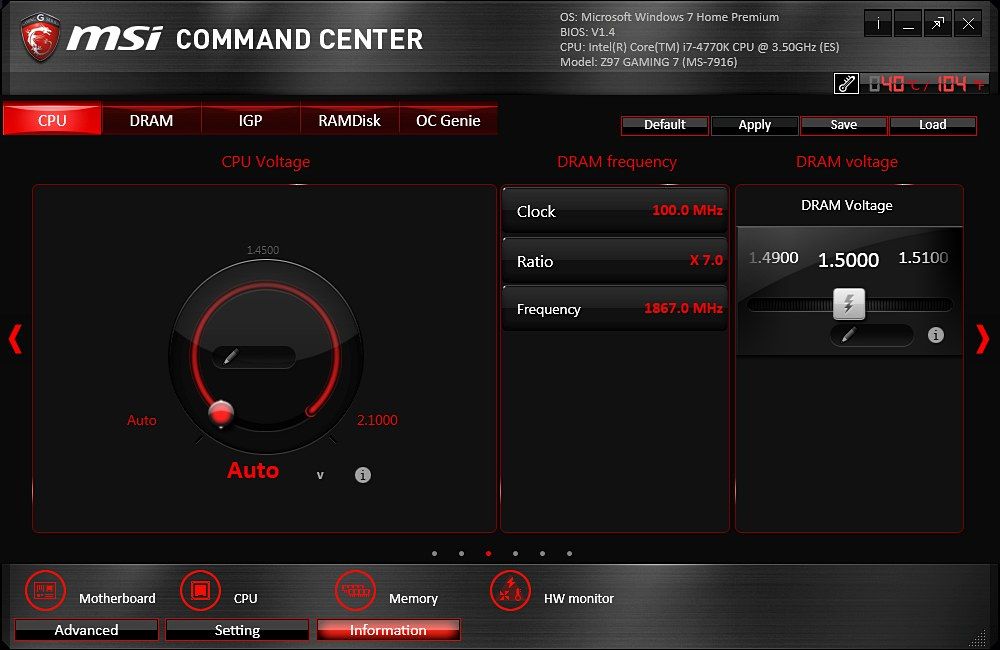Select the last page indicator dot
Screen dimensions: 1000x650
click(x=570, y=554)
